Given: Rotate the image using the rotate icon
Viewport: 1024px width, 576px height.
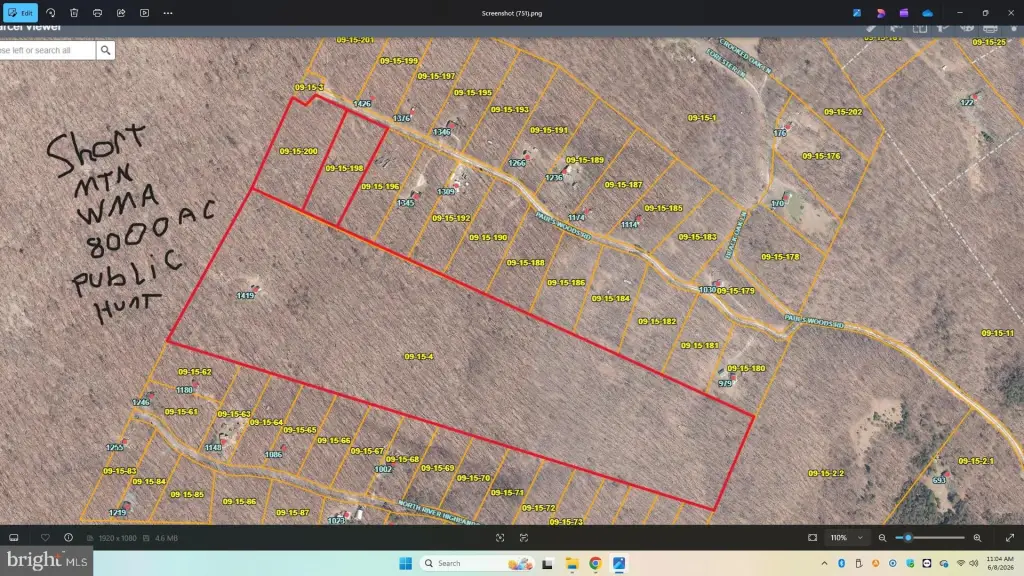Looking at the screenshot, I should pos(50,12).
